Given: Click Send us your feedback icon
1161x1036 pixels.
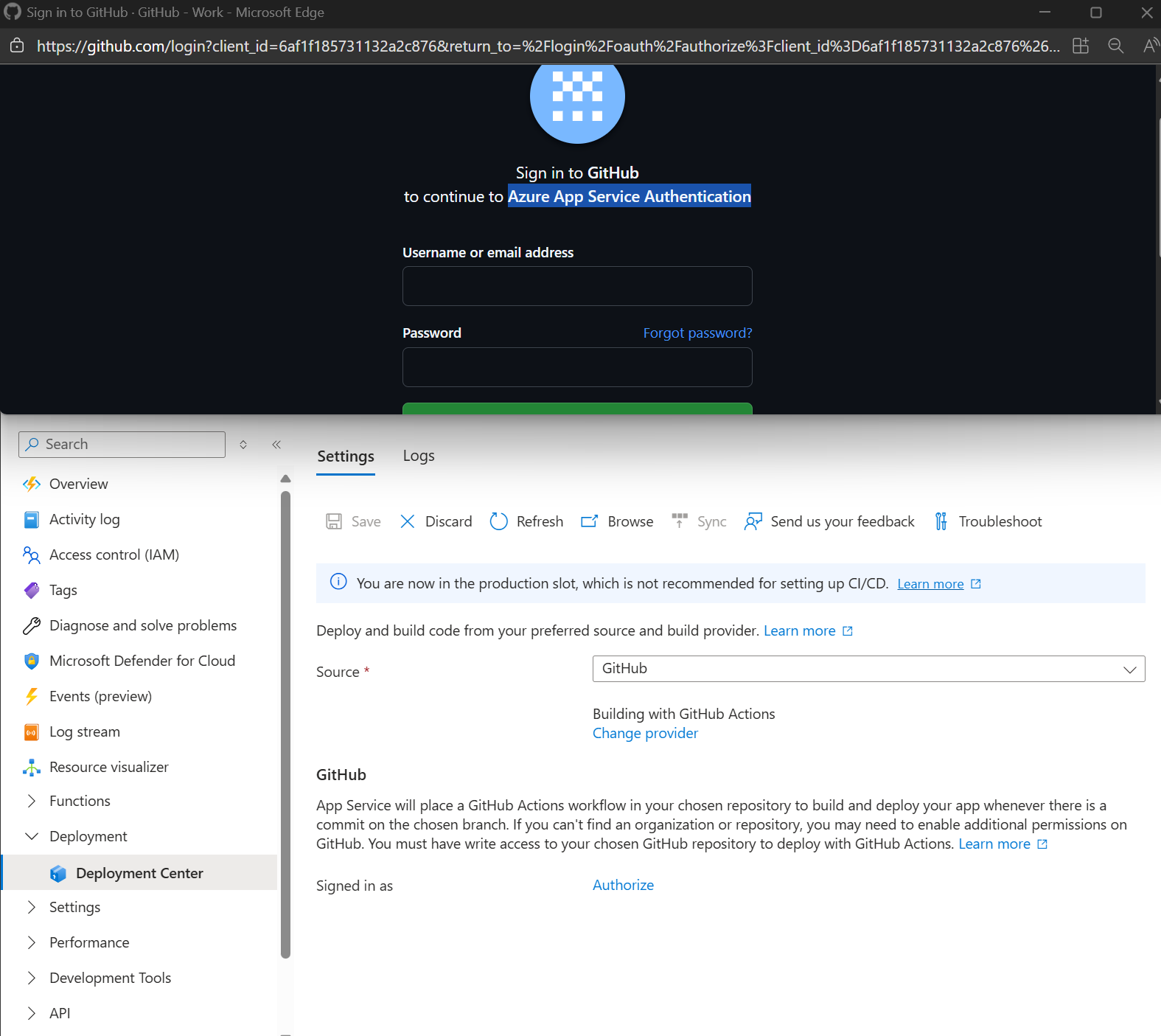Looking at the screenshot, I should tap(753, 521).
